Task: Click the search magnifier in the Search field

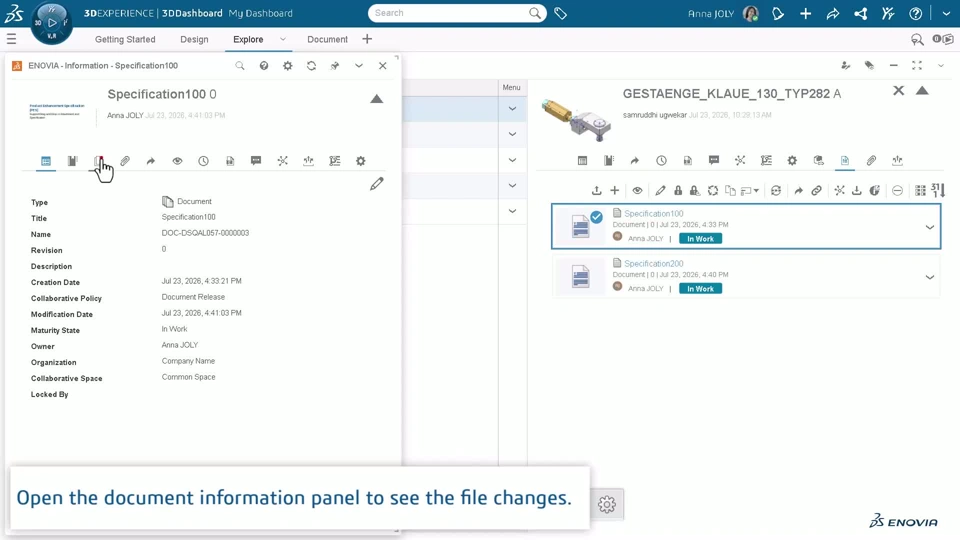Action: [x=534, y=13]
